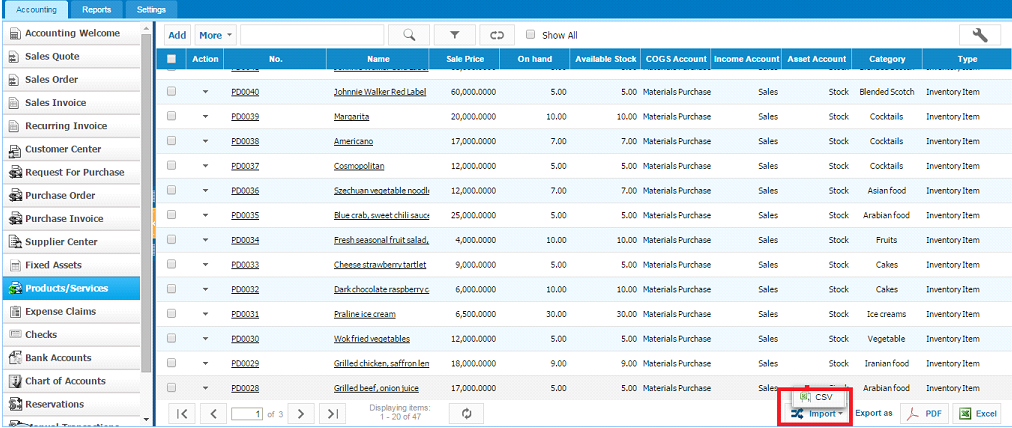Viewport: 1012px width, 428px height.
Task: Open the More dropdown menu
Action: 216,35
